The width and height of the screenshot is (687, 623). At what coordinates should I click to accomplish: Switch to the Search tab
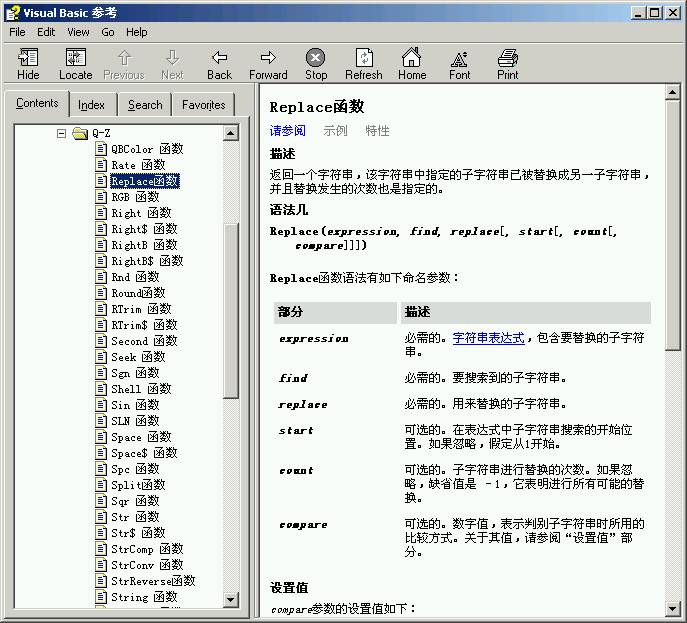[x=145, y=105]
